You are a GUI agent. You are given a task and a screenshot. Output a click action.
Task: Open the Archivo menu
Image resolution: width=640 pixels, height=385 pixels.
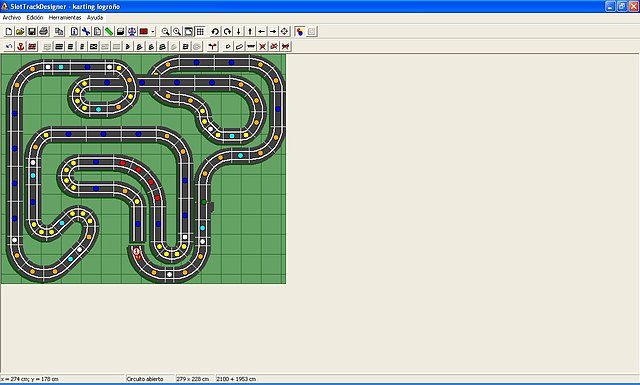tap(12, 18)
